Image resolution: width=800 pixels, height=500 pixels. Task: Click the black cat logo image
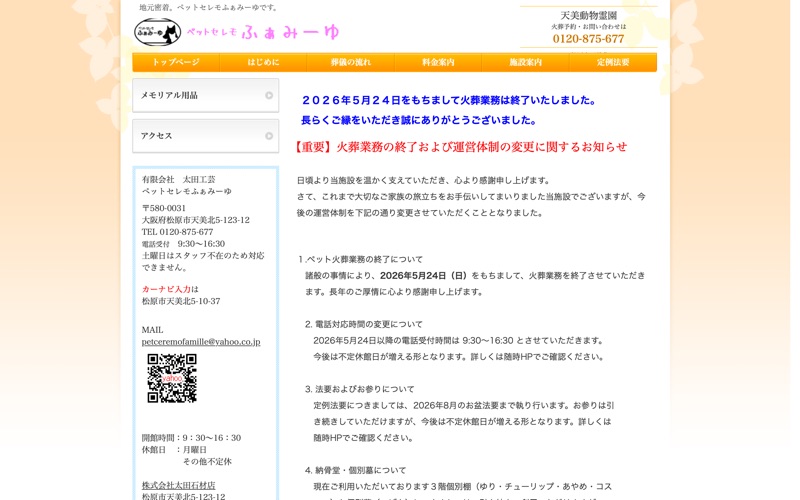158,32
